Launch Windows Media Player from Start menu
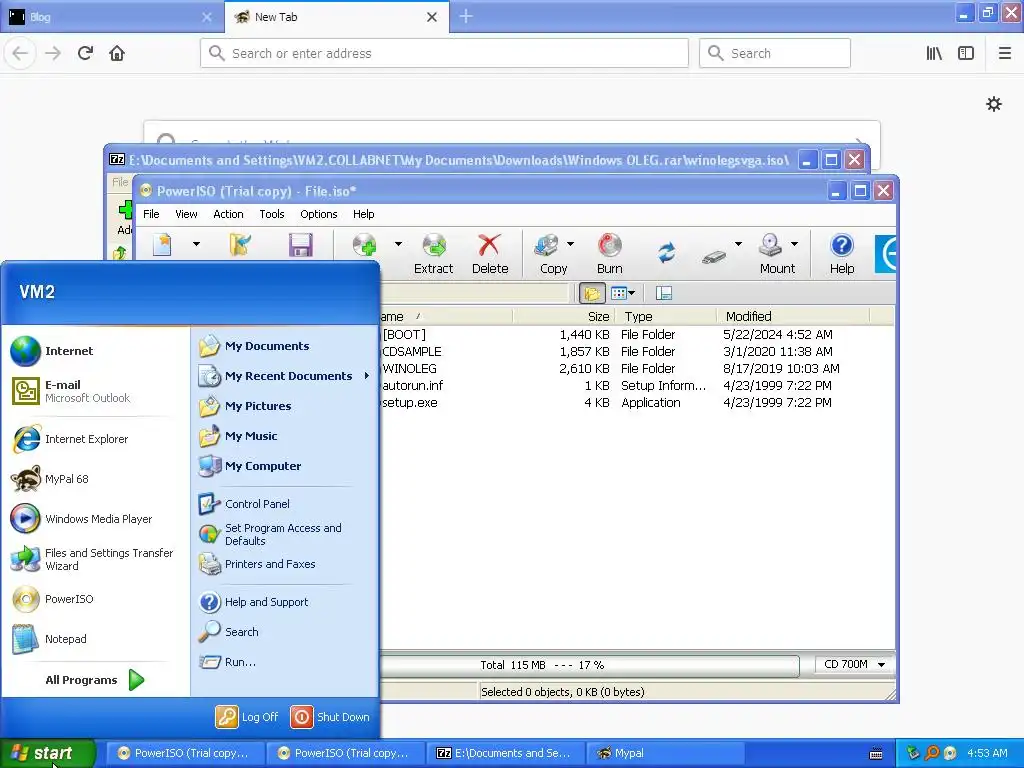The width and height of the screenshot is (1024, 768). point(96,519)
